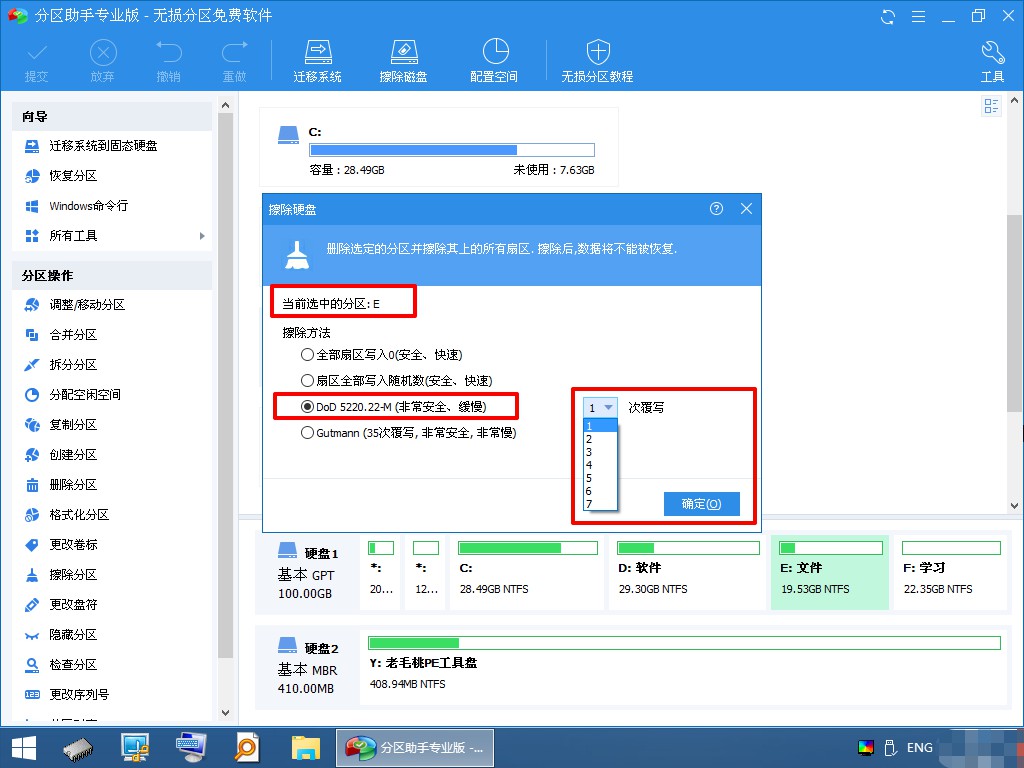
Task: Select 扇区全部写入随机数 radio option
Action: click(307, 381)
